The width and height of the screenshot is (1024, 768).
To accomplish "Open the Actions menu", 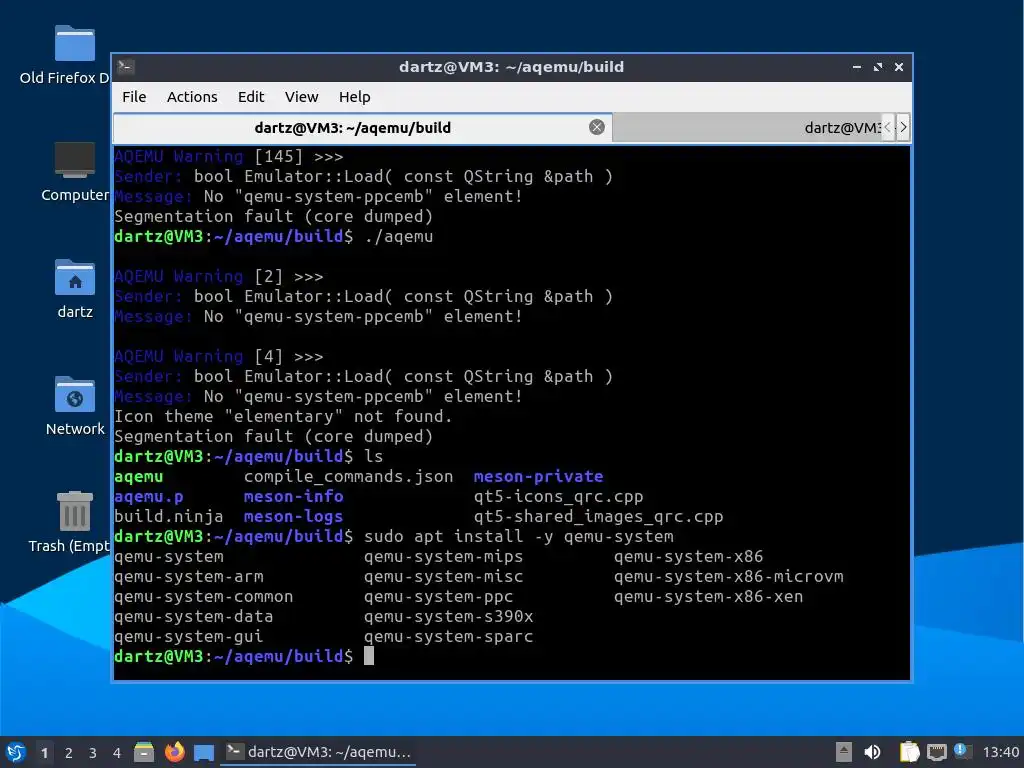I will pos(192,97).
